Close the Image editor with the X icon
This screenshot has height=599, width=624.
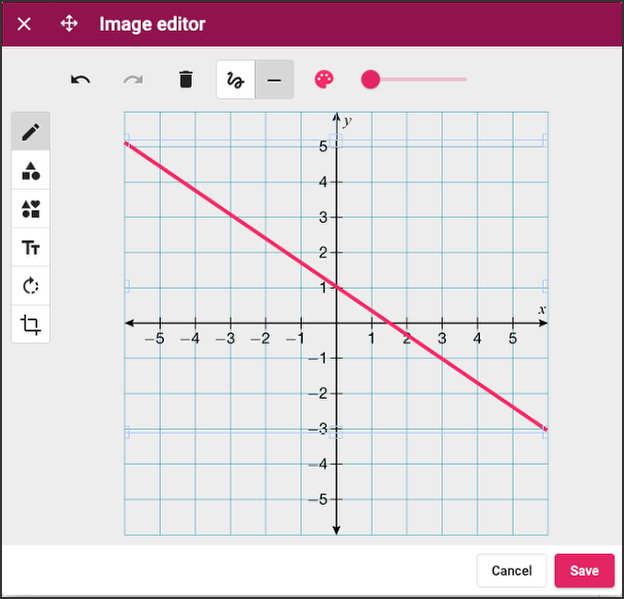(24, 24)
